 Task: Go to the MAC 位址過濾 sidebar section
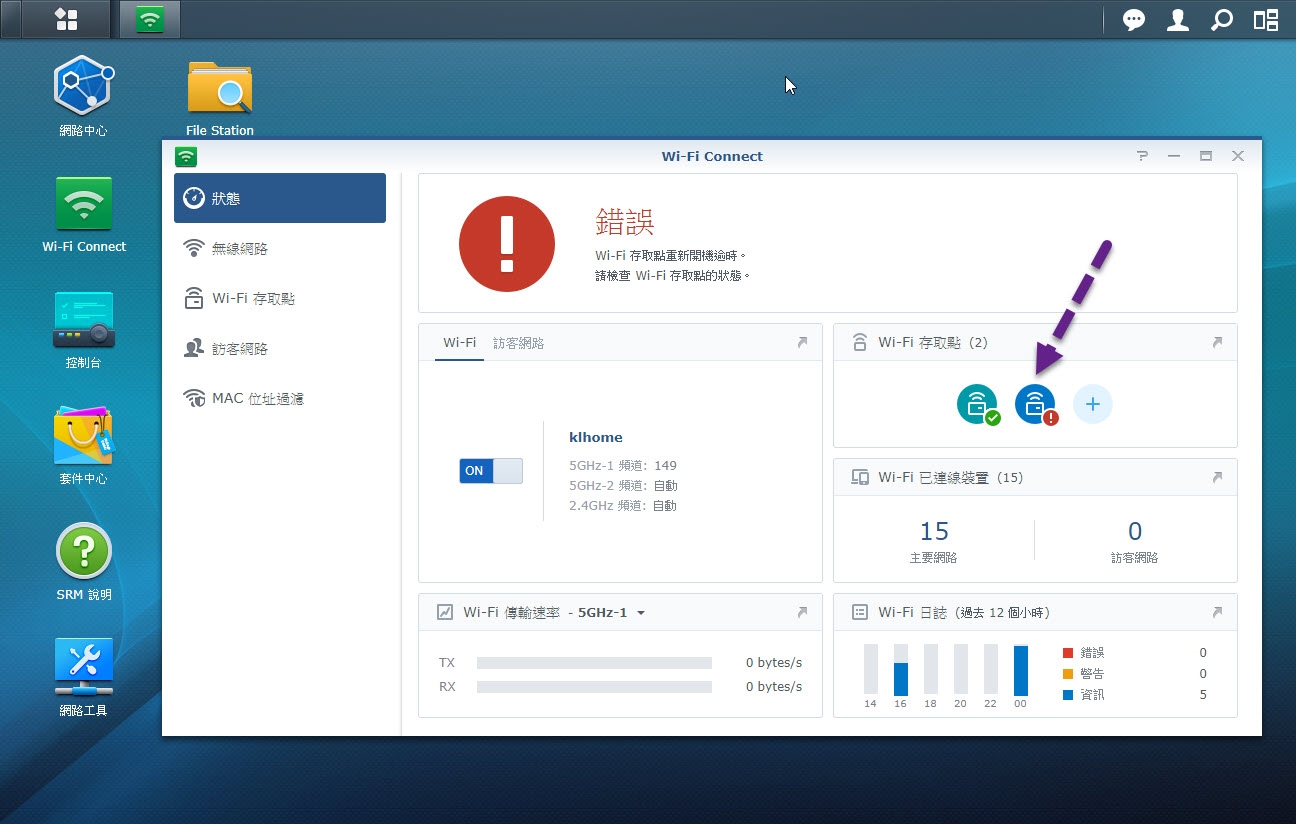pos(280,398)
